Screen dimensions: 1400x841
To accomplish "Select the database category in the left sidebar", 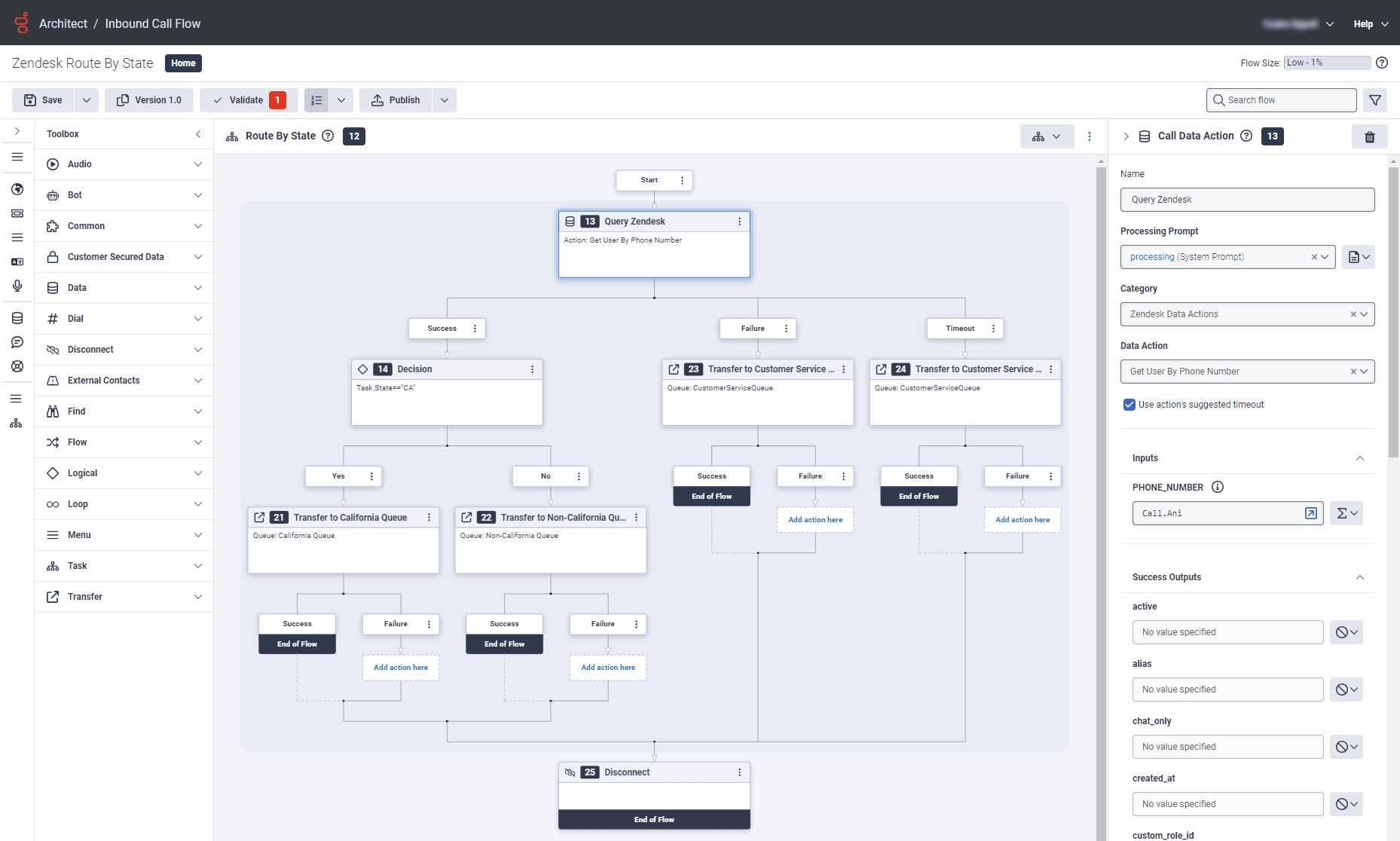I will click(x=17, y=318).
